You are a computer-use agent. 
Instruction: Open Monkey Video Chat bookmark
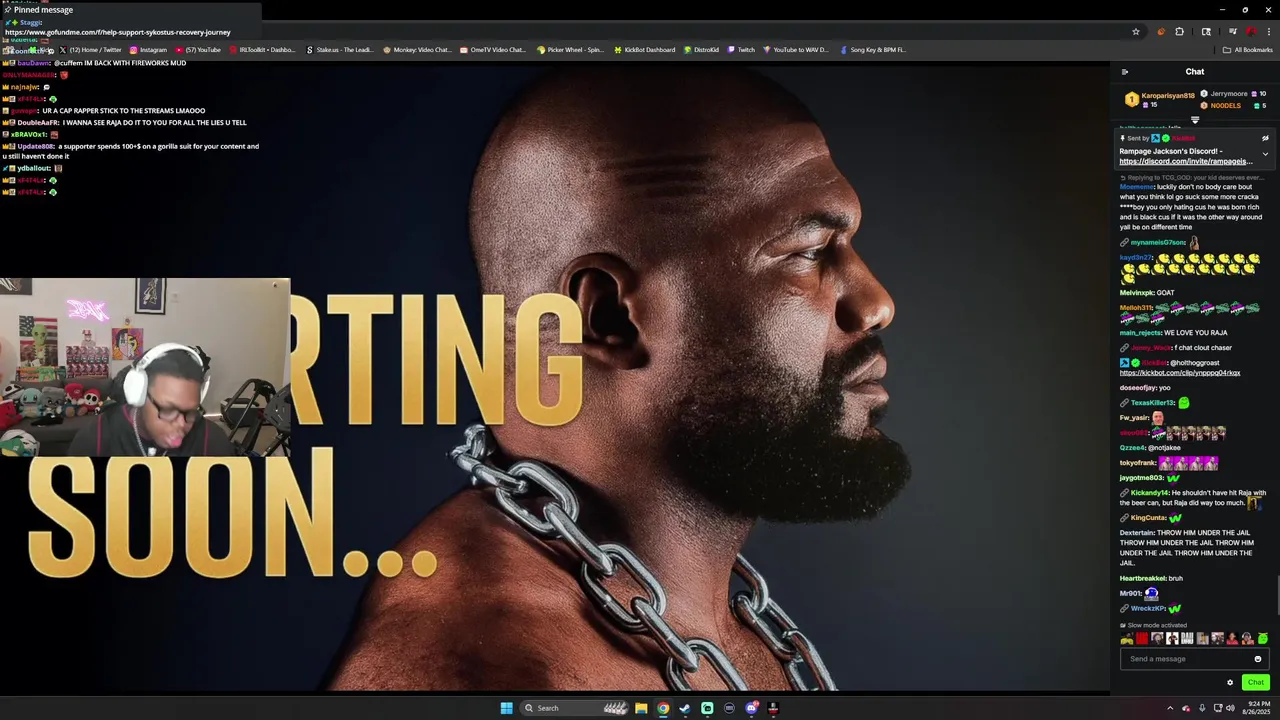pyautogui.click(x=417, y=50)
